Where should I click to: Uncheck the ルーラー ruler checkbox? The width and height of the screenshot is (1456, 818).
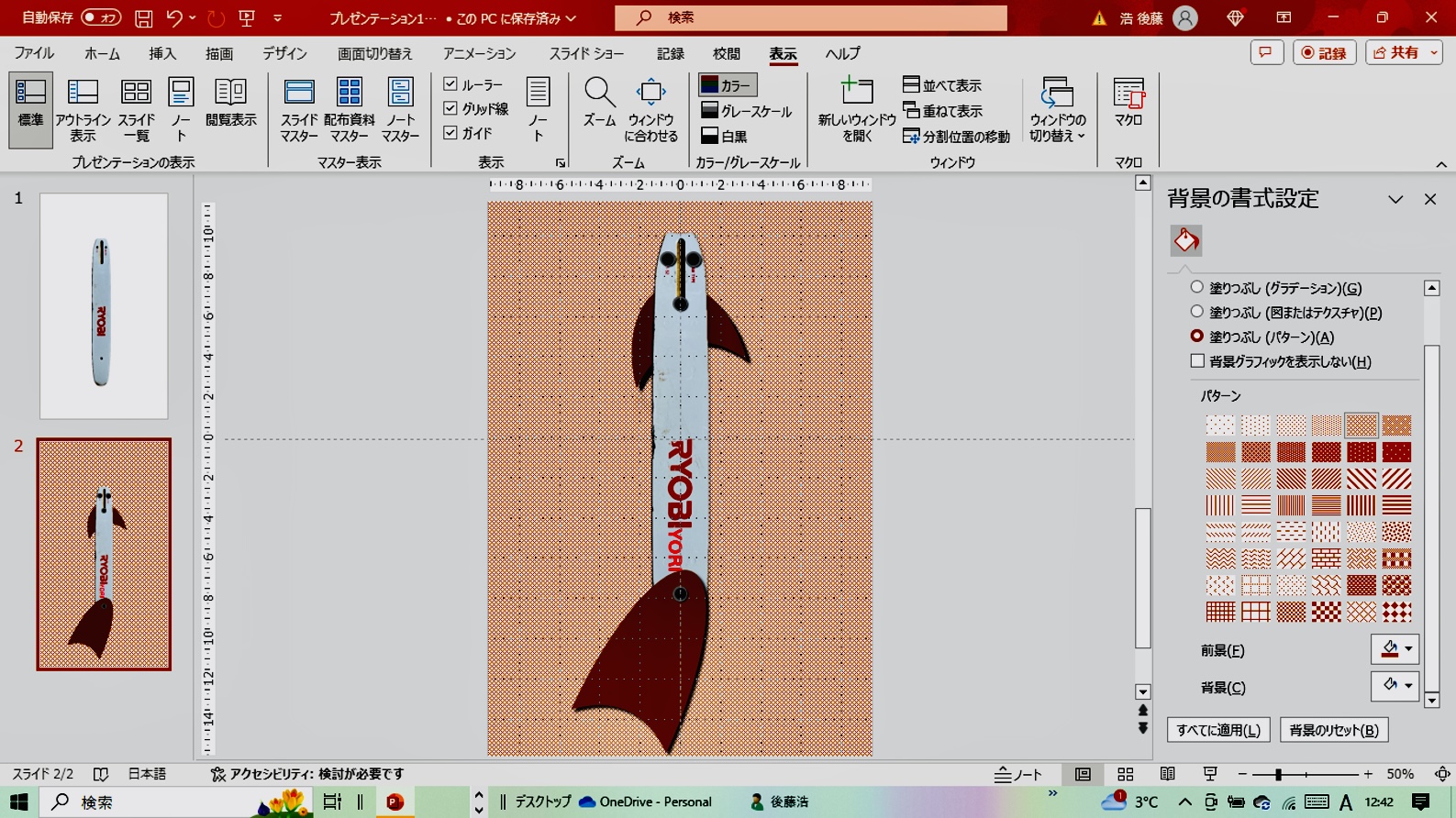pyautogui.click(x=450, y=84)
